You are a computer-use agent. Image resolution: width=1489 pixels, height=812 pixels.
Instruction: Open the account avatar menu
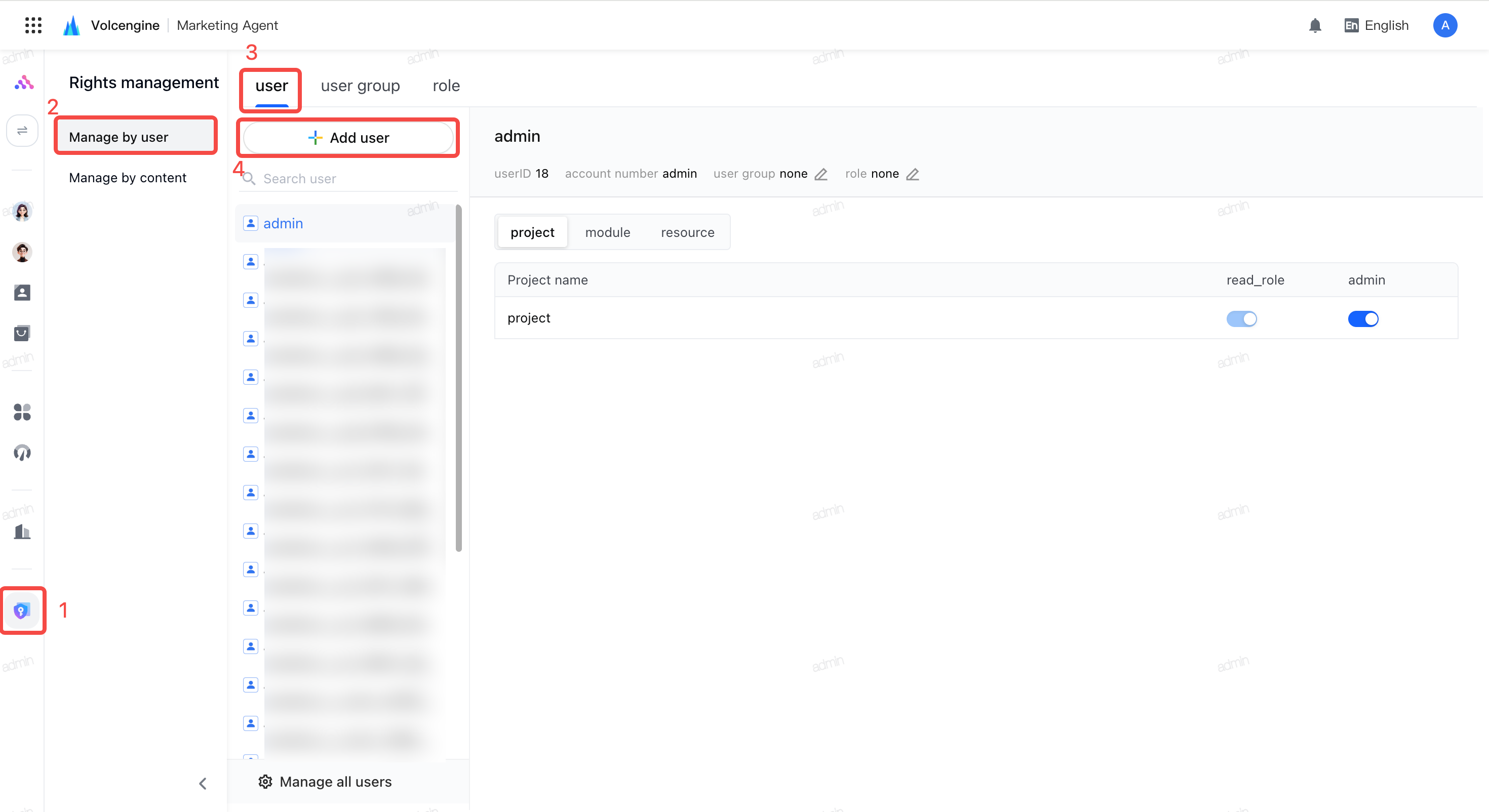pos(1444,25)
